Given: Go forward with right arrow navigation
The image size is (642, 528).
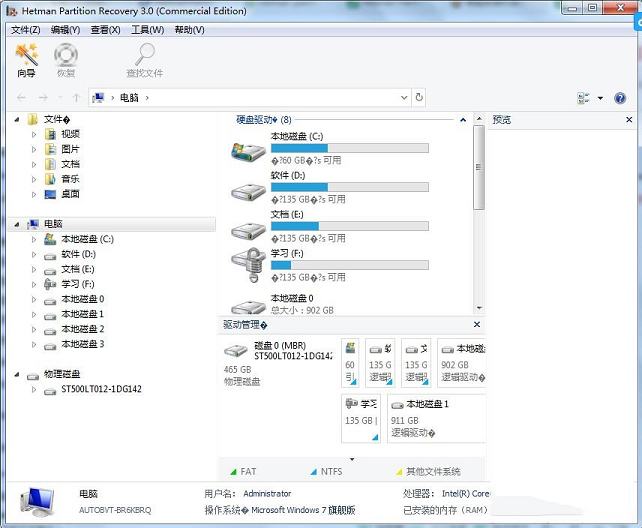Looking at the screenshot, I should 43,98.
